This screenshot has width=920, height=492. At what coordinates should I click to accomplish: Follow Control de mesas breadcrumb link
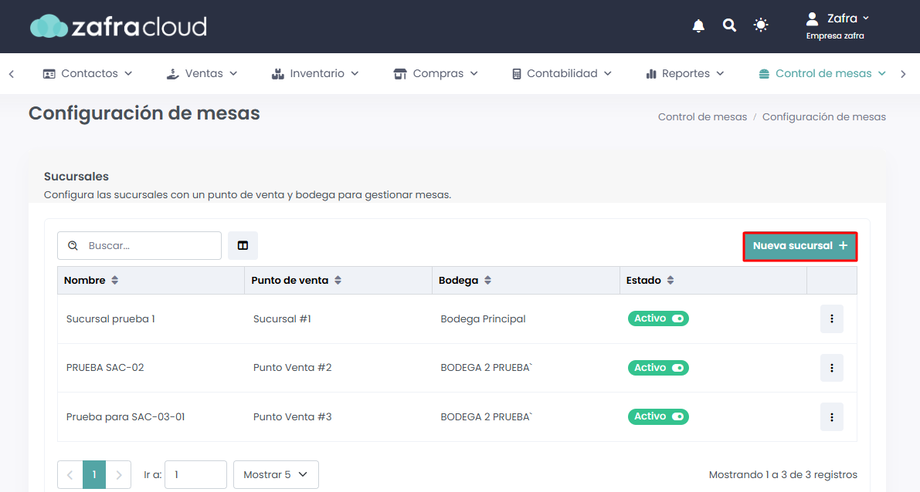[702, 117]
